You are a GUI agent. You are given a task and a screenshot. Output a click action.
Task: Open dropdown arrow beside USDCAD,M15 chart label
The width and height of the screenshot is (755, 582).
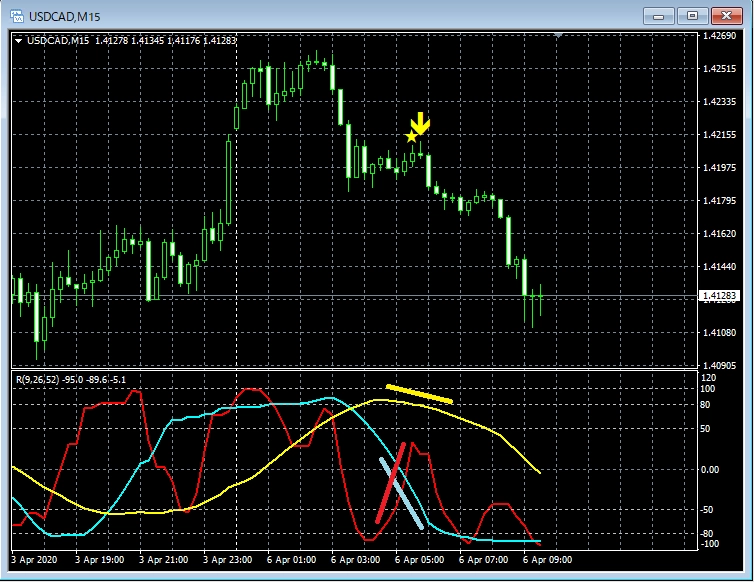pos(19,40)
